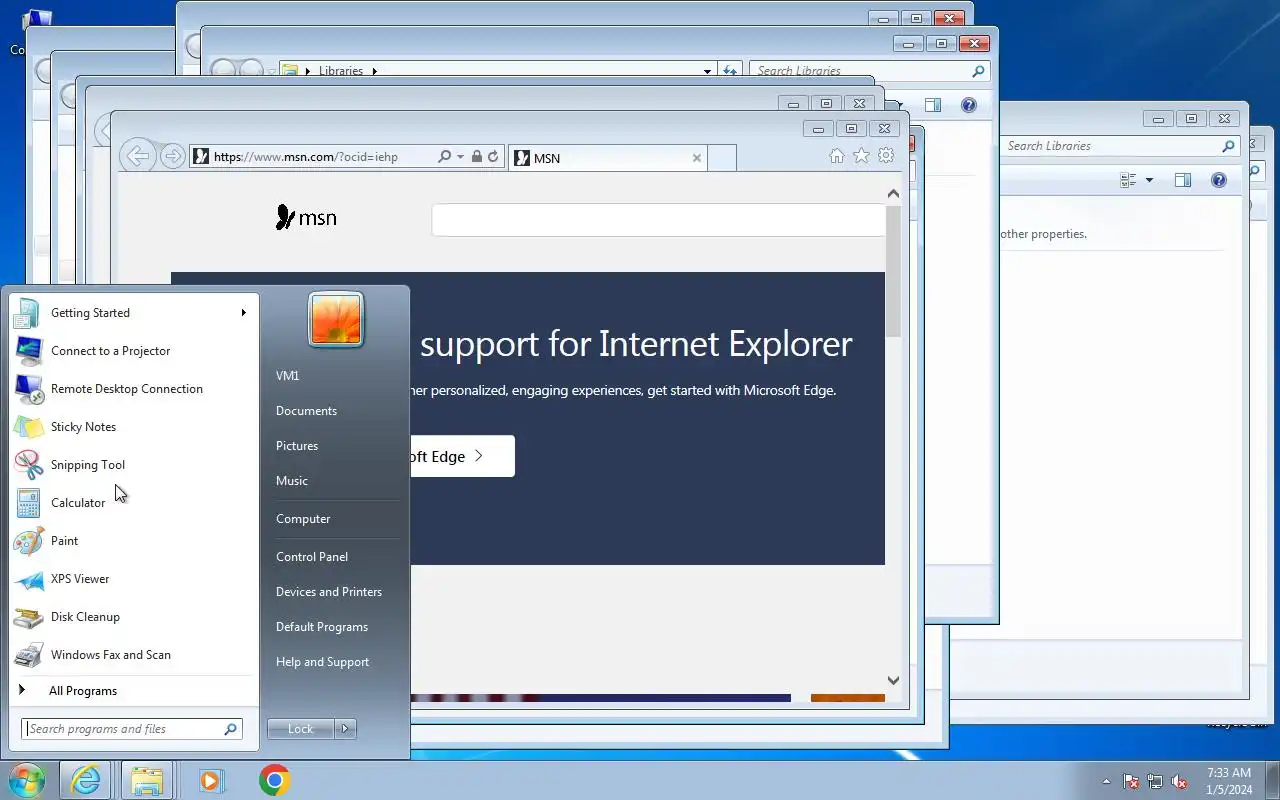The height and width of the screenshot is (800, 1280).
Task: Click the Internet Explorer Back button
Action: pyautogui.click(x=138, y=156)
